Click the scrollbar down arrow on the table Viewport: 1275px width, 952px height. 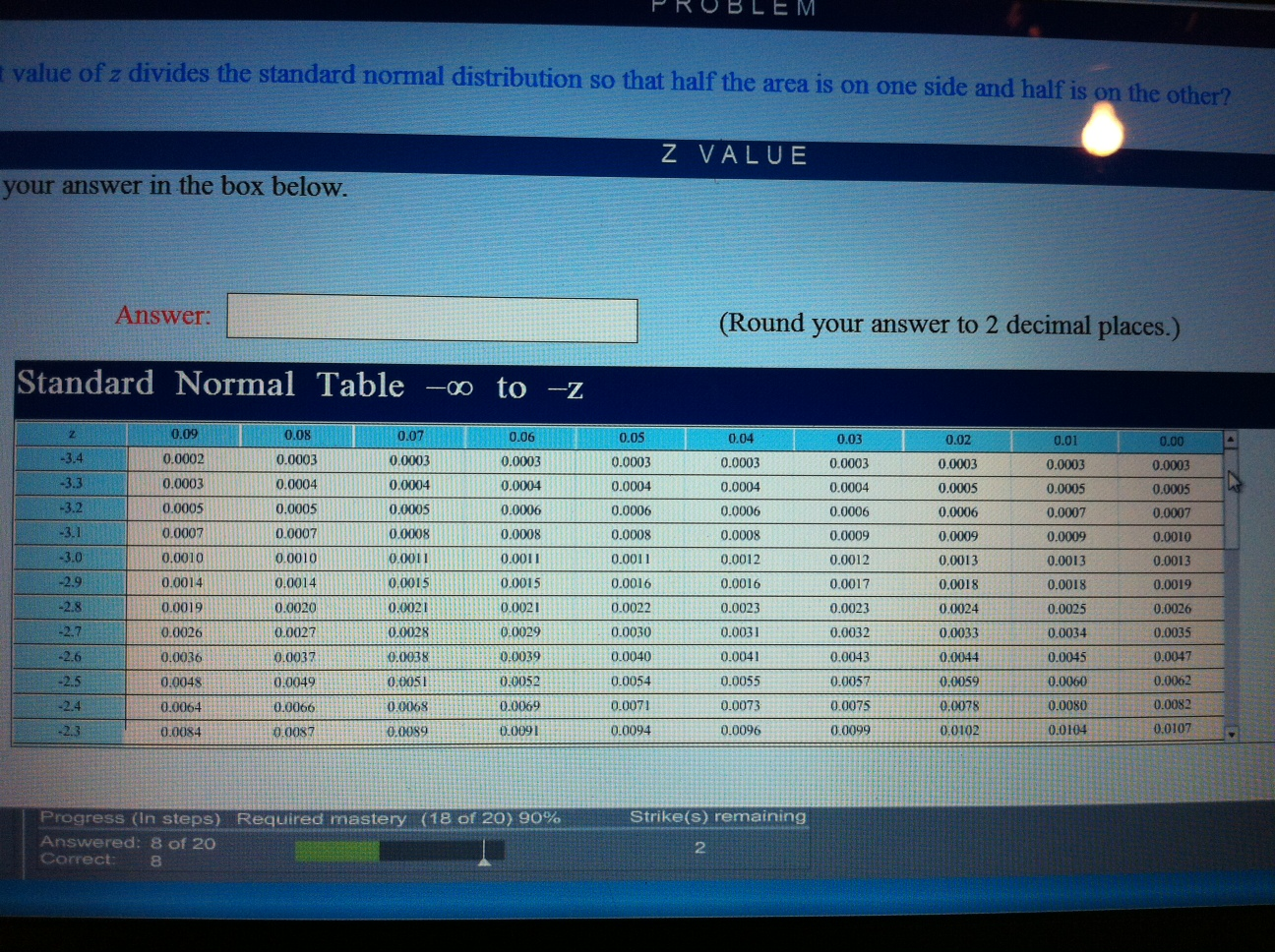(x=1229, y=732)
